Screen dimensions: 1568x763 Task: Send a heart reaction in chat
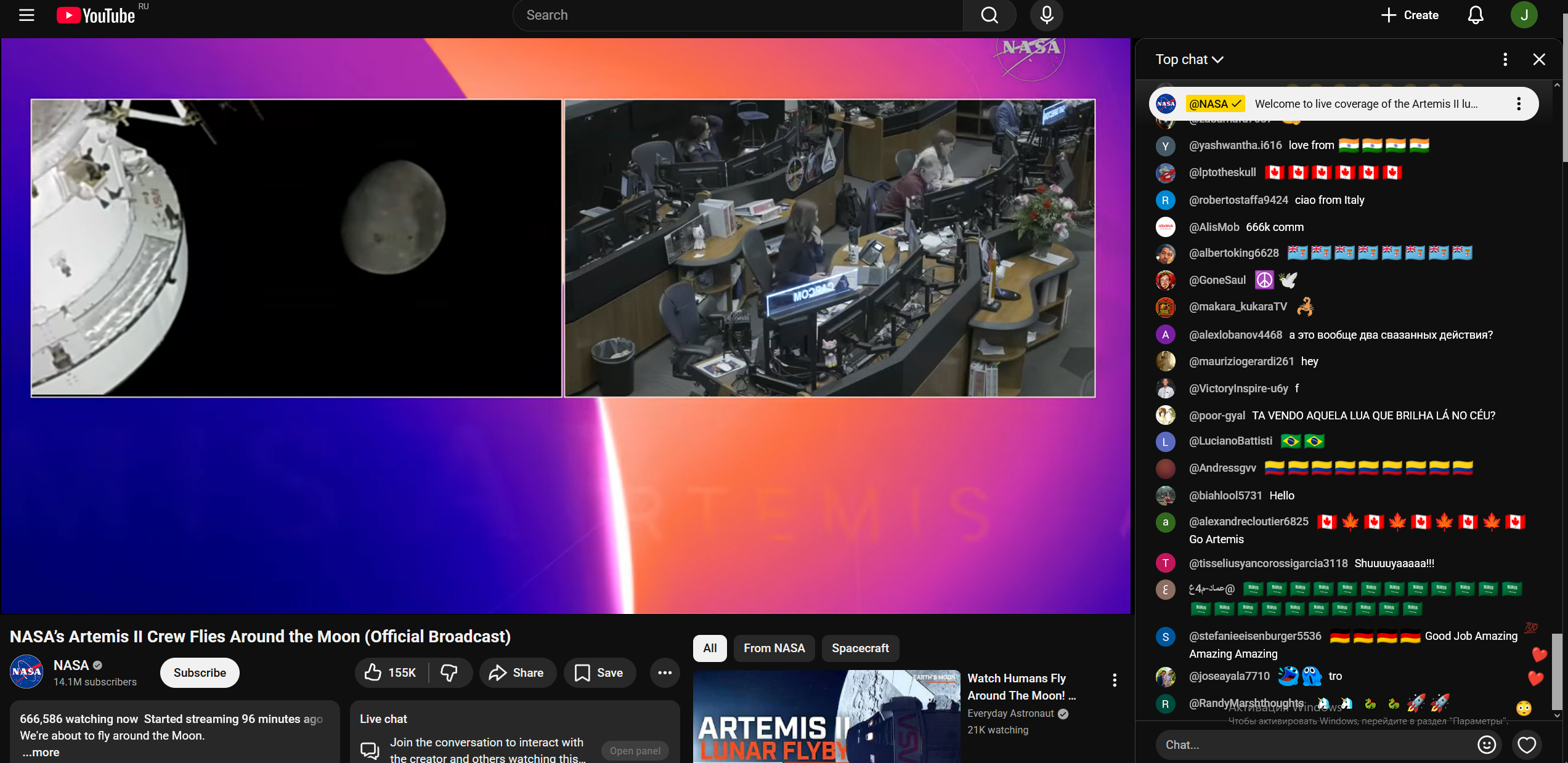tap(1527, 745)
